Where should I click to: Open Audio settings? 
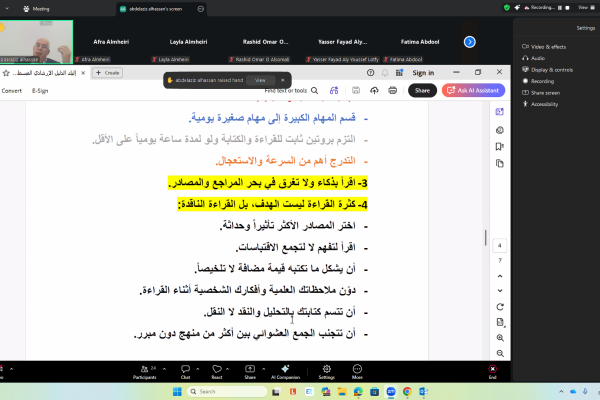(533, 58)
